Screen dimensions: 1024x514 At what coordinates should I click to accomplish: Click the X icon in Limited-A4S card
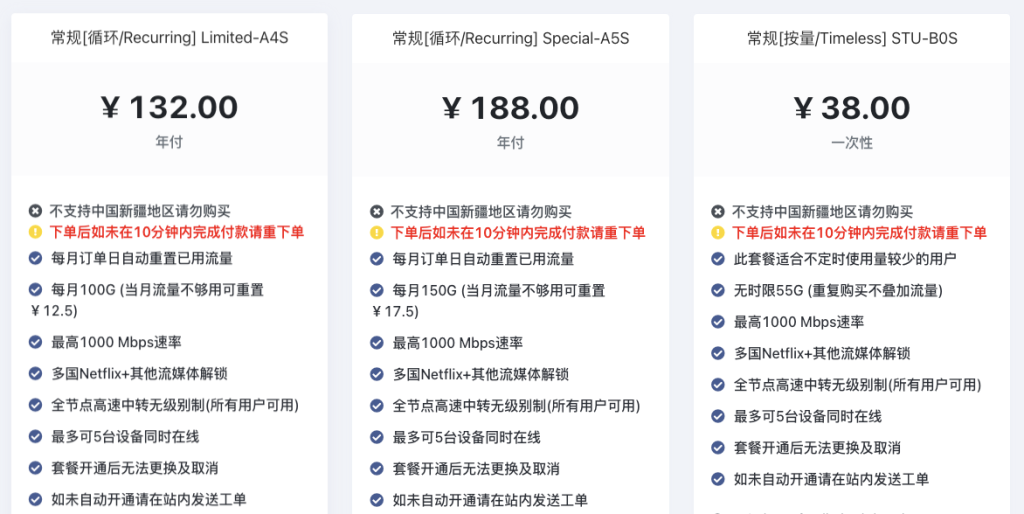[35, 212]
